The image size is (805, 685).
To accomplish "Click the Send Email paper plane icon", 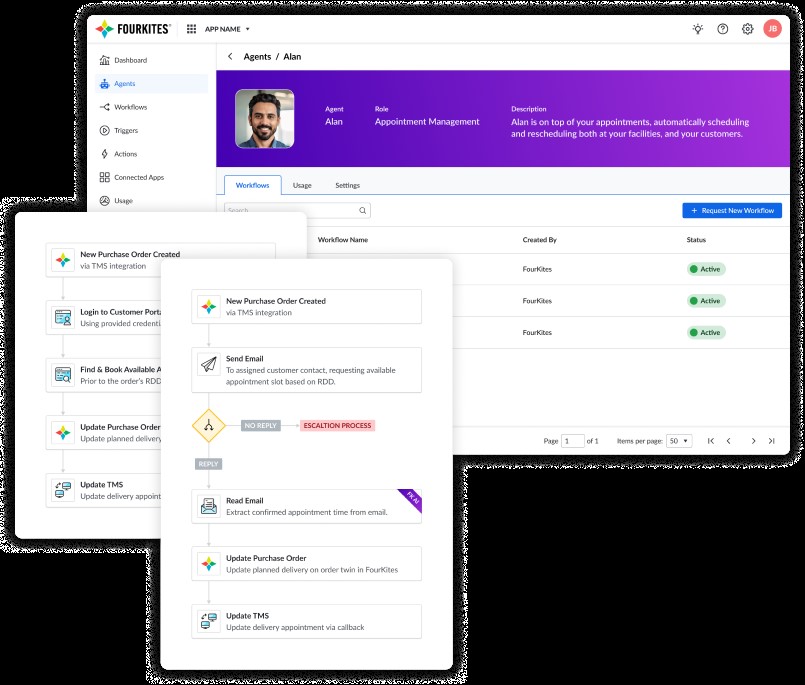I will click(209, 364).
